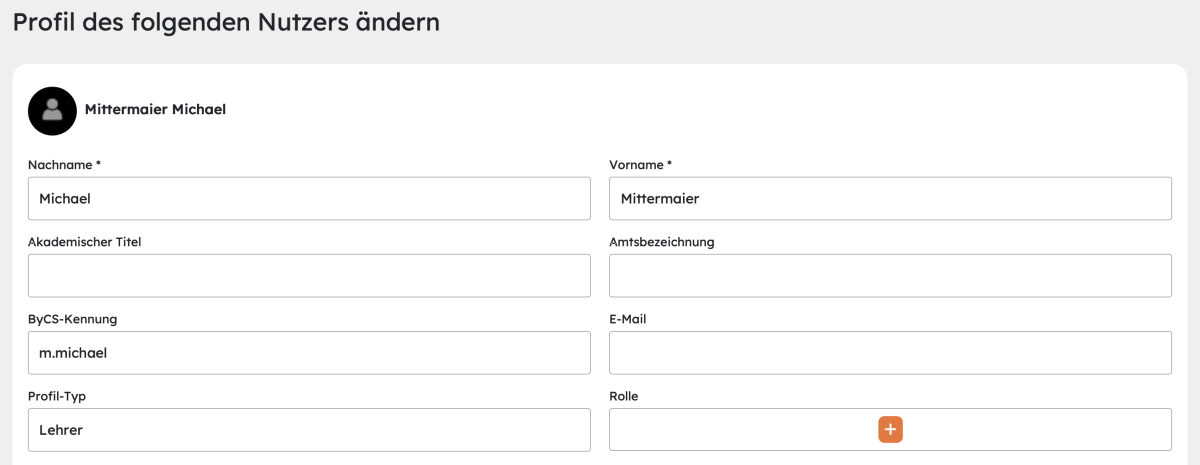Click empty area of the Rolle box
Viewport: 1200px width, 465px height.
[740, 430]
